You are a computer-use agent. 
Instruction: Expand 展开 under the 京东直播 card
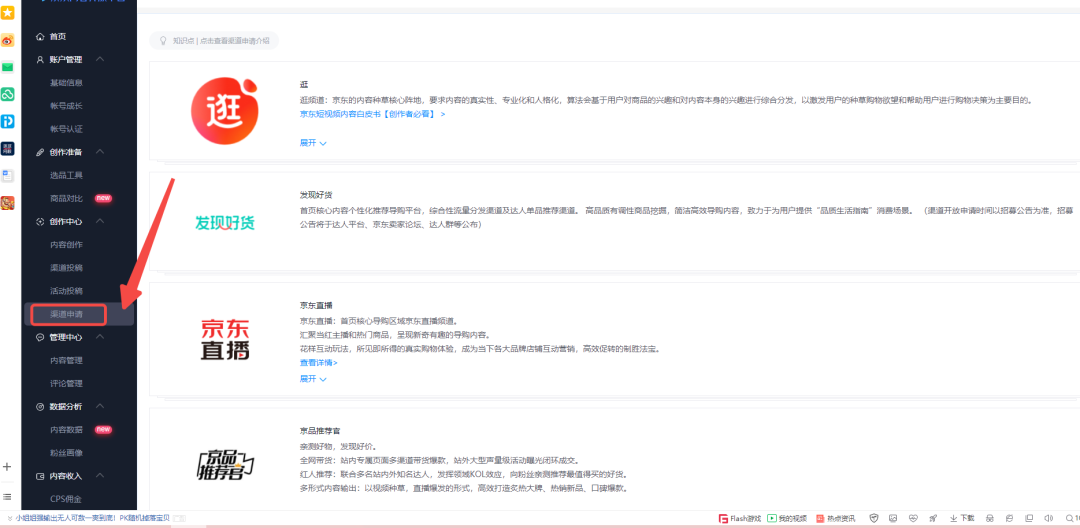pyautogui.click(x=313, y=379)
